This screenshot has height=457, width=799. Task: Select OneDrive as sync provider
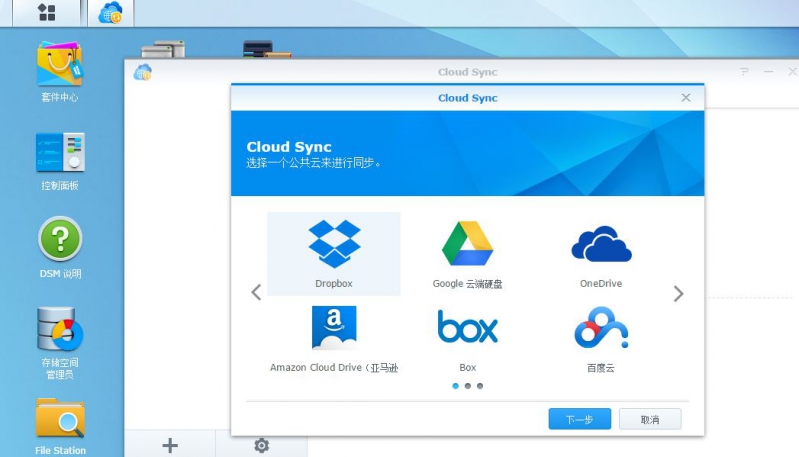(601, 252)
